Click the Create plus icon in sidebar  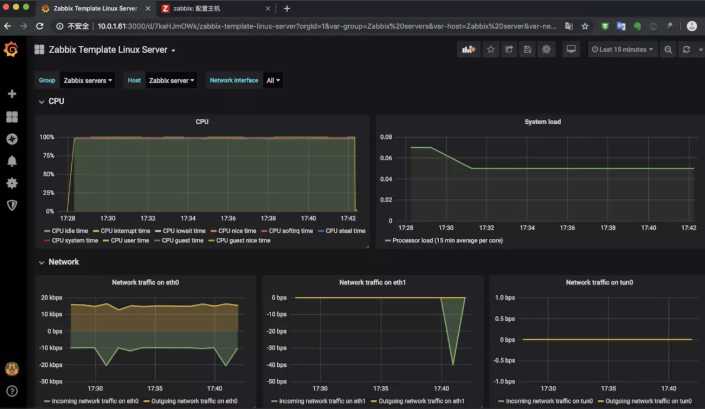click(x=12, y=93)
